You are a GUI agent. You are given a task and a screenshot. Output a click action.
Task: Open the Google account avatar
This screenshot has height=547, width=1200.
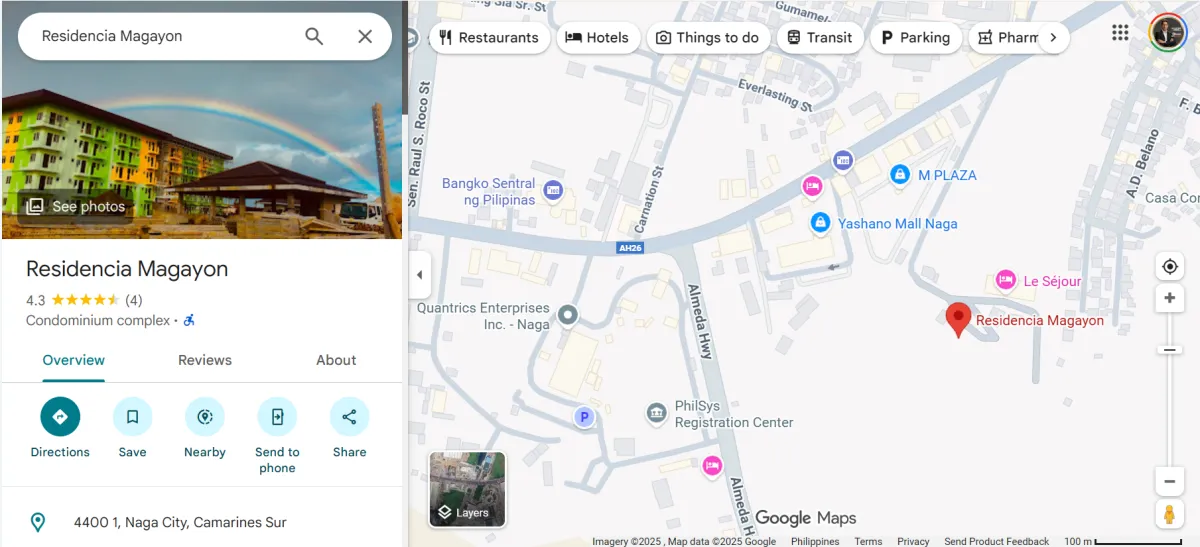click(1167, 33)
